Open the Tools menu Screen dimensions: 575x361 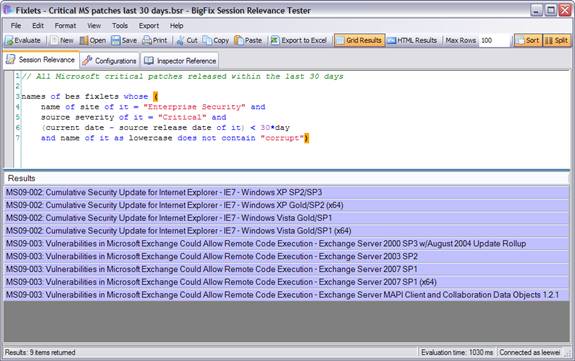[x=120, y=26]
